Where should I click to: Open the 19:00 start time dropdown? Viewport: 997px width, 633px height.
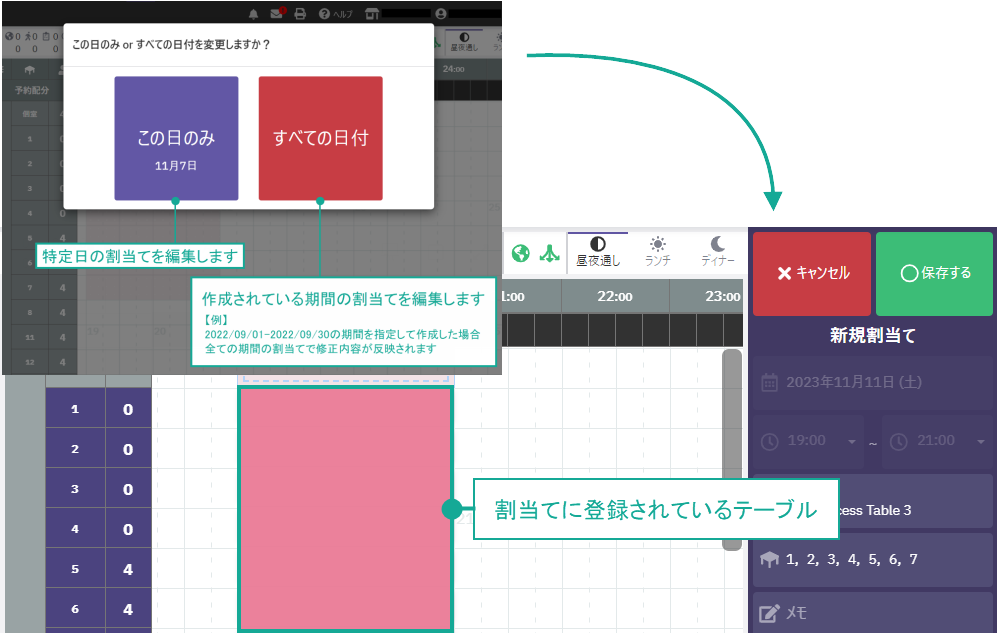point(851,441)
